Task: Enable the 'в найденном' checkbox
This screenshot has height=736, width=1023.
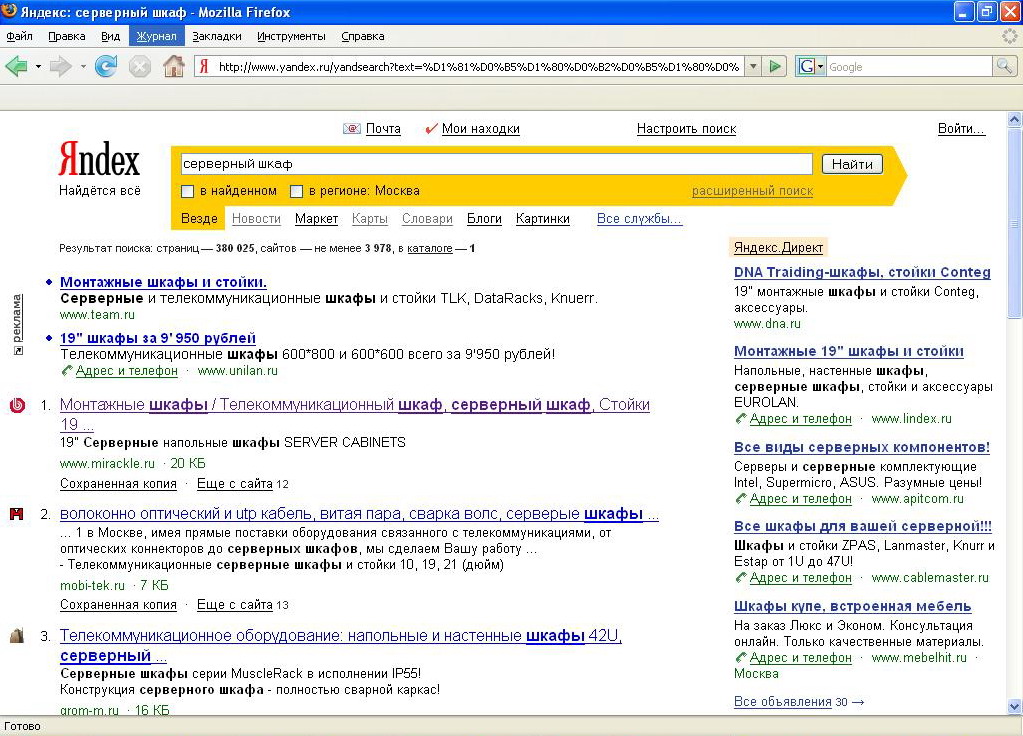Action: pyautogui.click(x=186, y=190)
